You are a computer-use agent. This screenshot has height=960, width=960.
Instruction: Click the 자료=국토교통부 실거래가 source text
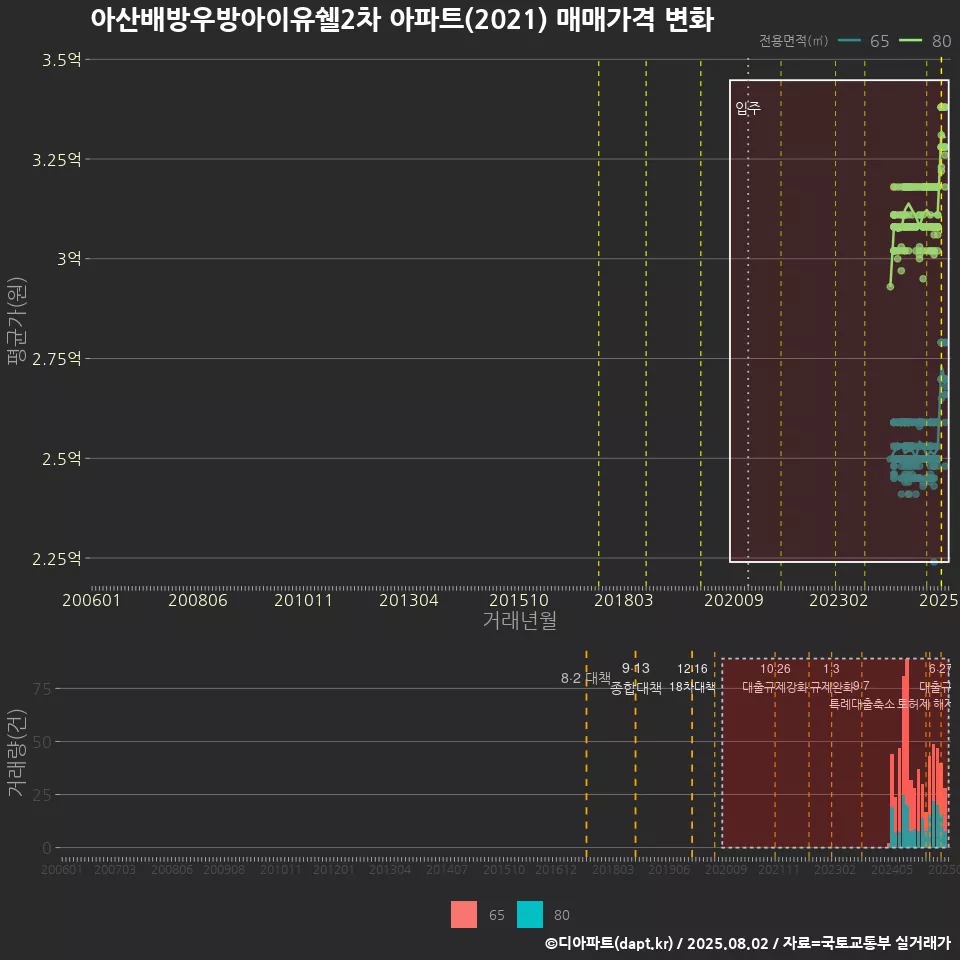(x=866, y=943)
